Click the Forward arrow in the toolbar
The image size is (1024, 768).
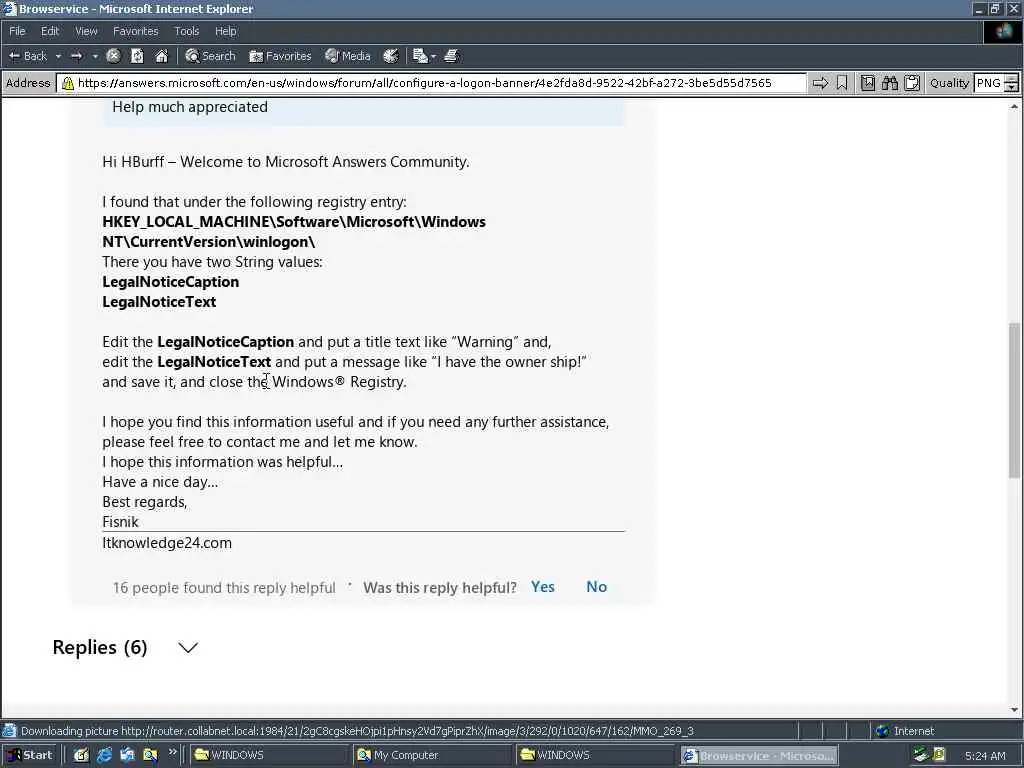76,56
